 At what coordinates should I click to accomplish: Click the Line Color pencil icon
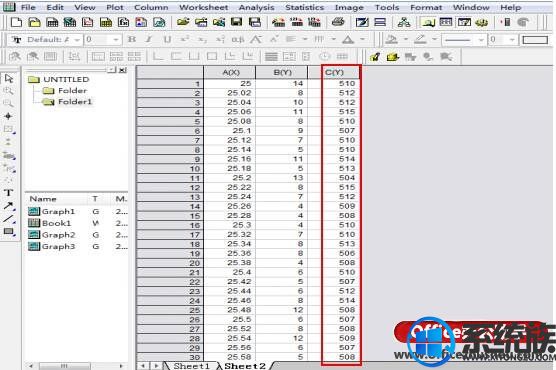(420, 39)
